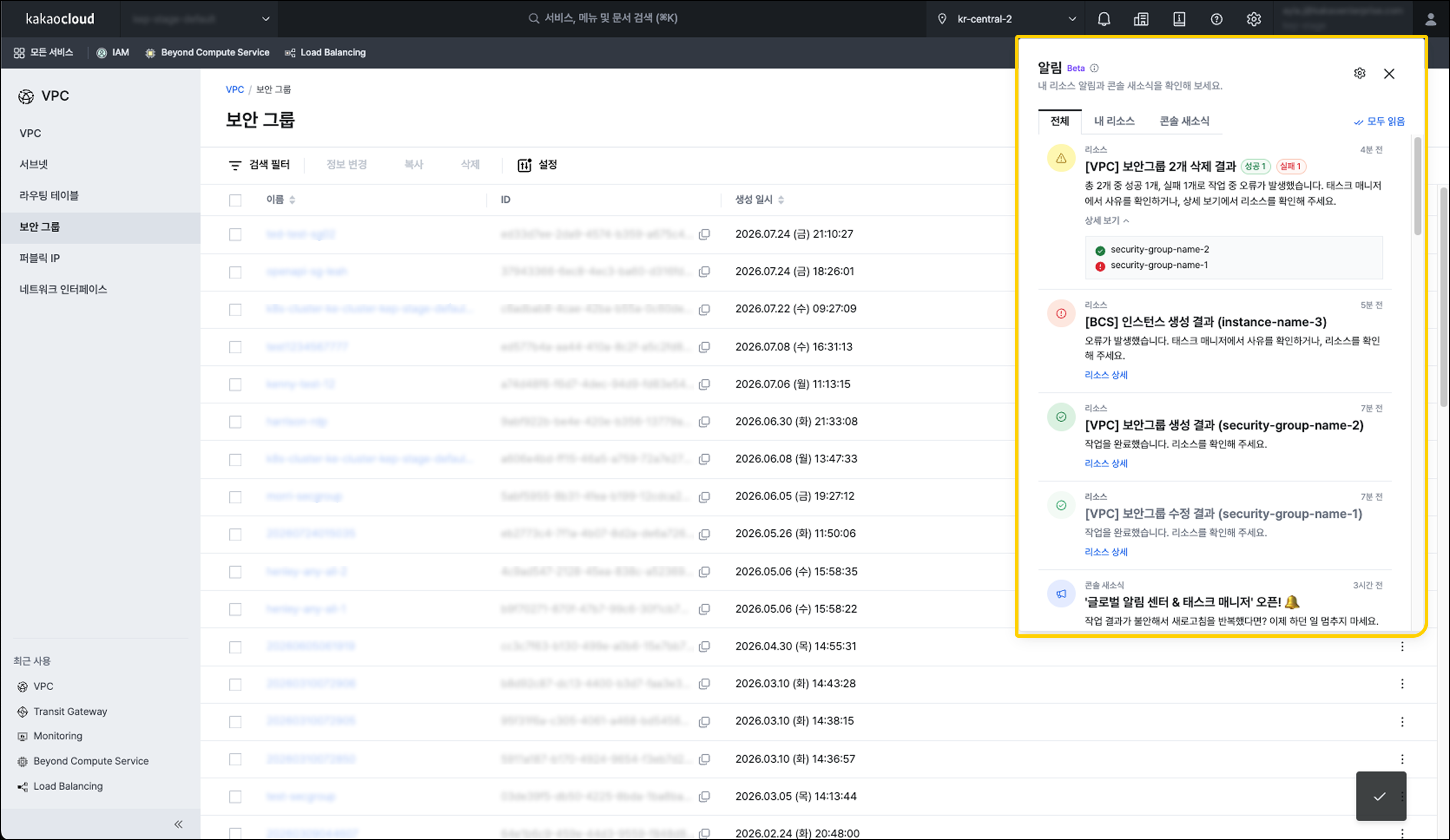1450x840 pixels.
Task: Close the 알림 notification panel
Action: click(x=1389, y=74)
